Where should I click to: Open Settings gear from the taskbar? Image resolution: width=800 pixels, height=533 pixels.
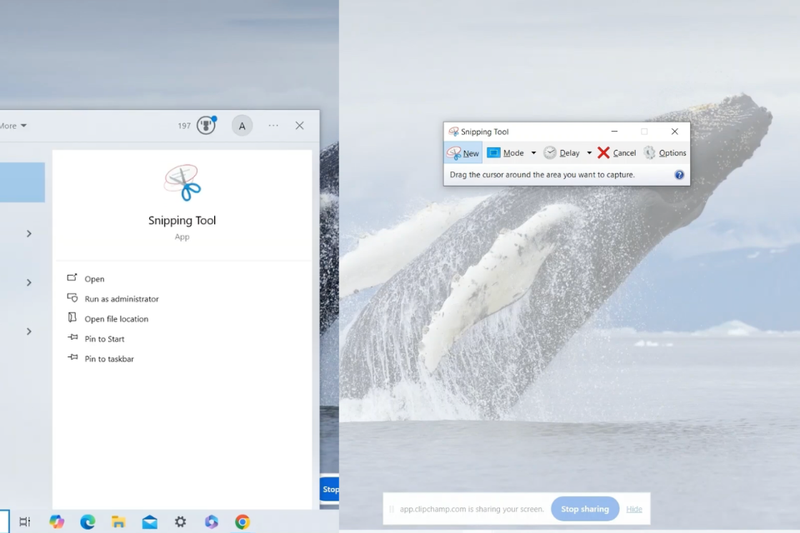pos(181,522)
